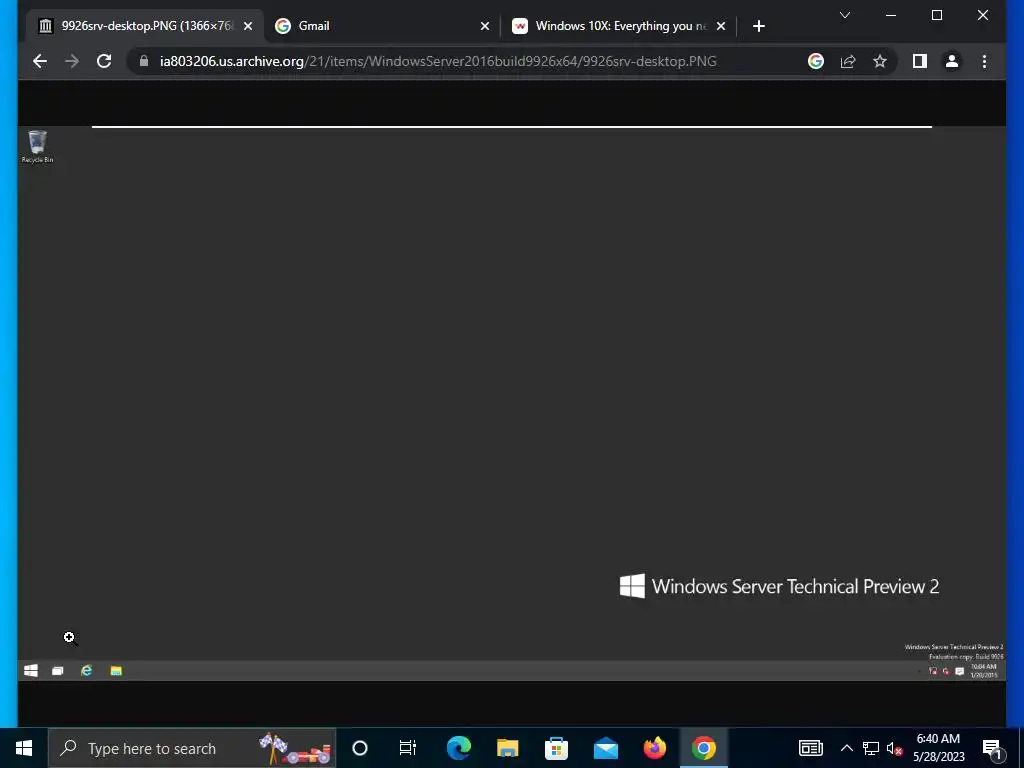The image size is (1024, 768).
Task: Click the Start logo inside the image
Action: (x=31, y=671)
